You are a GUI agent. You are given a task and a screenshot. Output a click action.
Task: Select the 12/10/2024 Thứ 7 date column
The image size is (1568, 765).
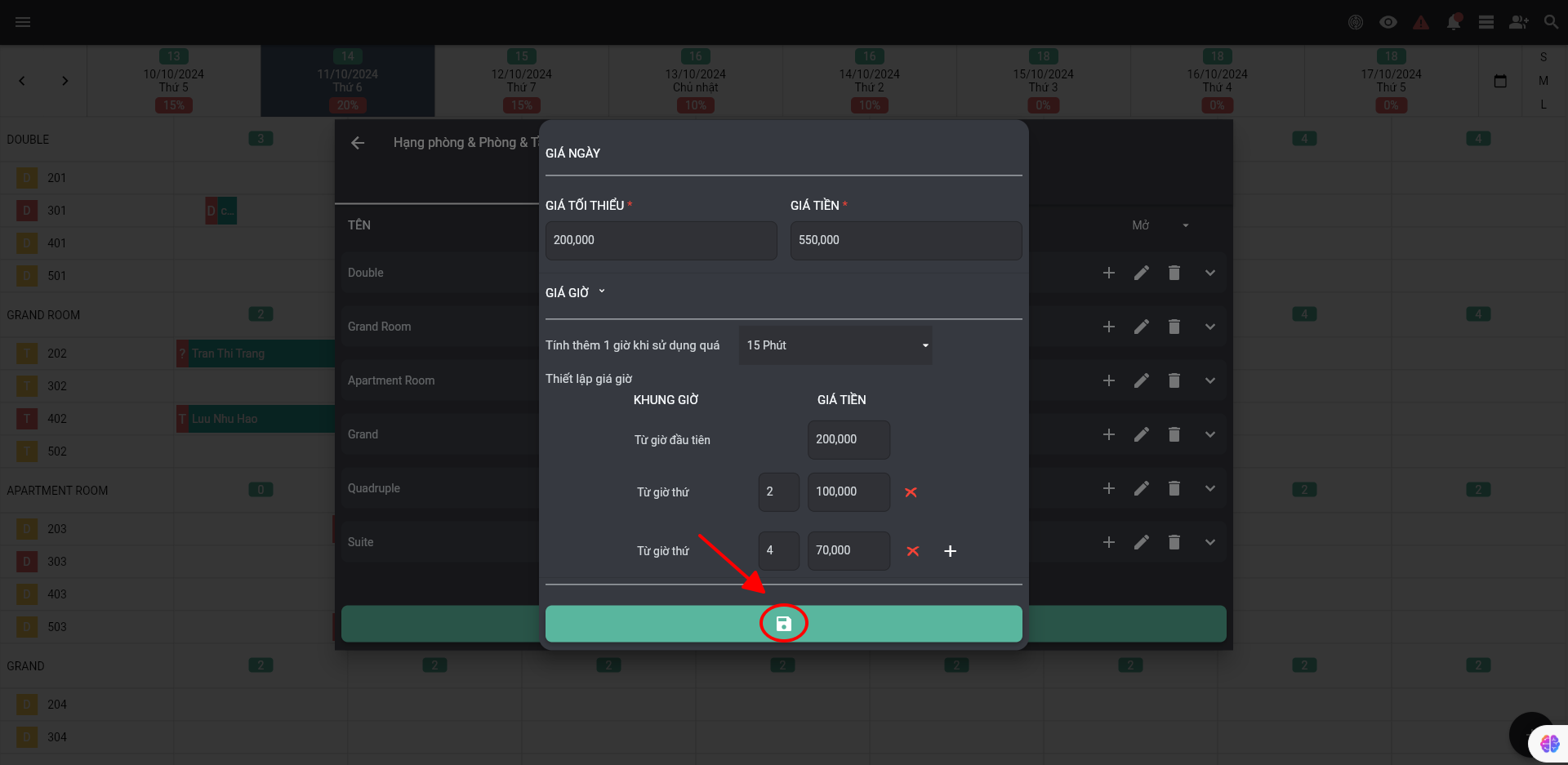pyautogui.click(x=522, y=81)
